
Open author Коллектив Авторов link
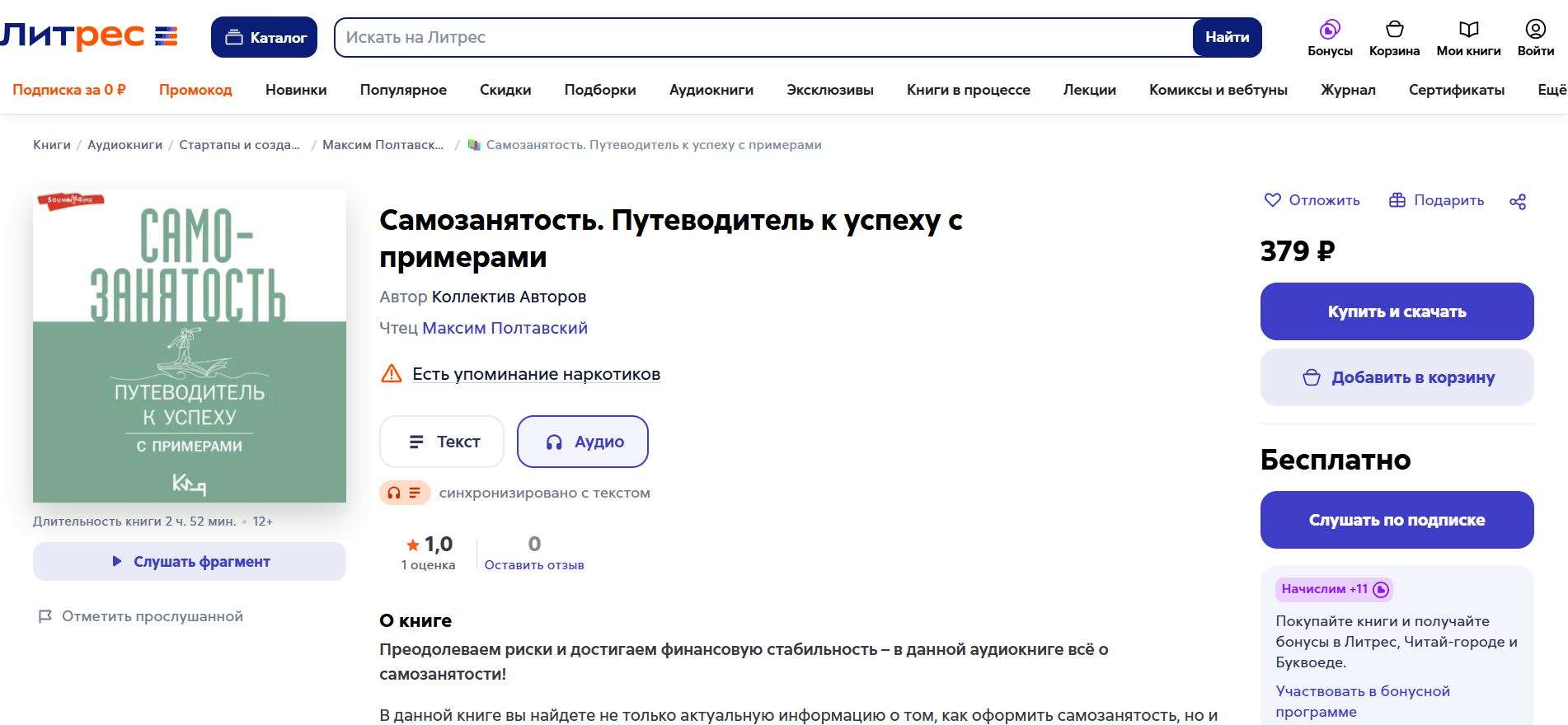point(509,297)
